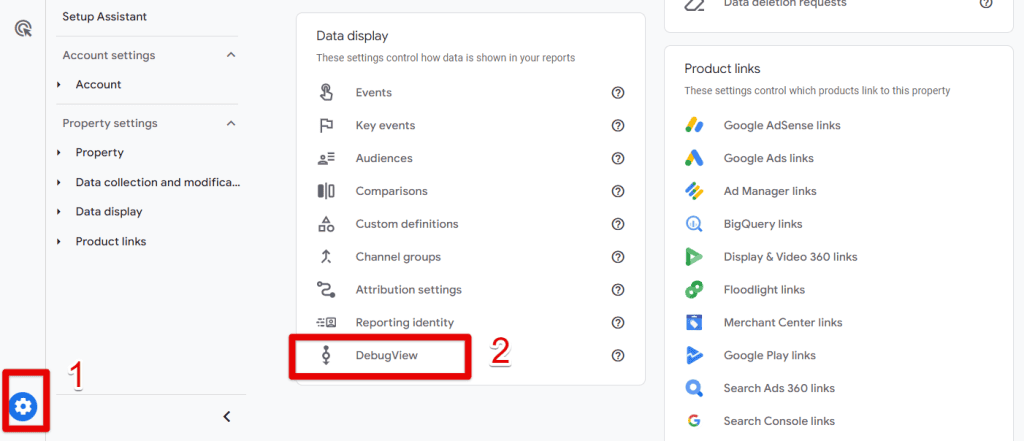Viewport: 1024px width, 441px height.
Task: Click the Custom definitions icon
Action: coord(326,224)
